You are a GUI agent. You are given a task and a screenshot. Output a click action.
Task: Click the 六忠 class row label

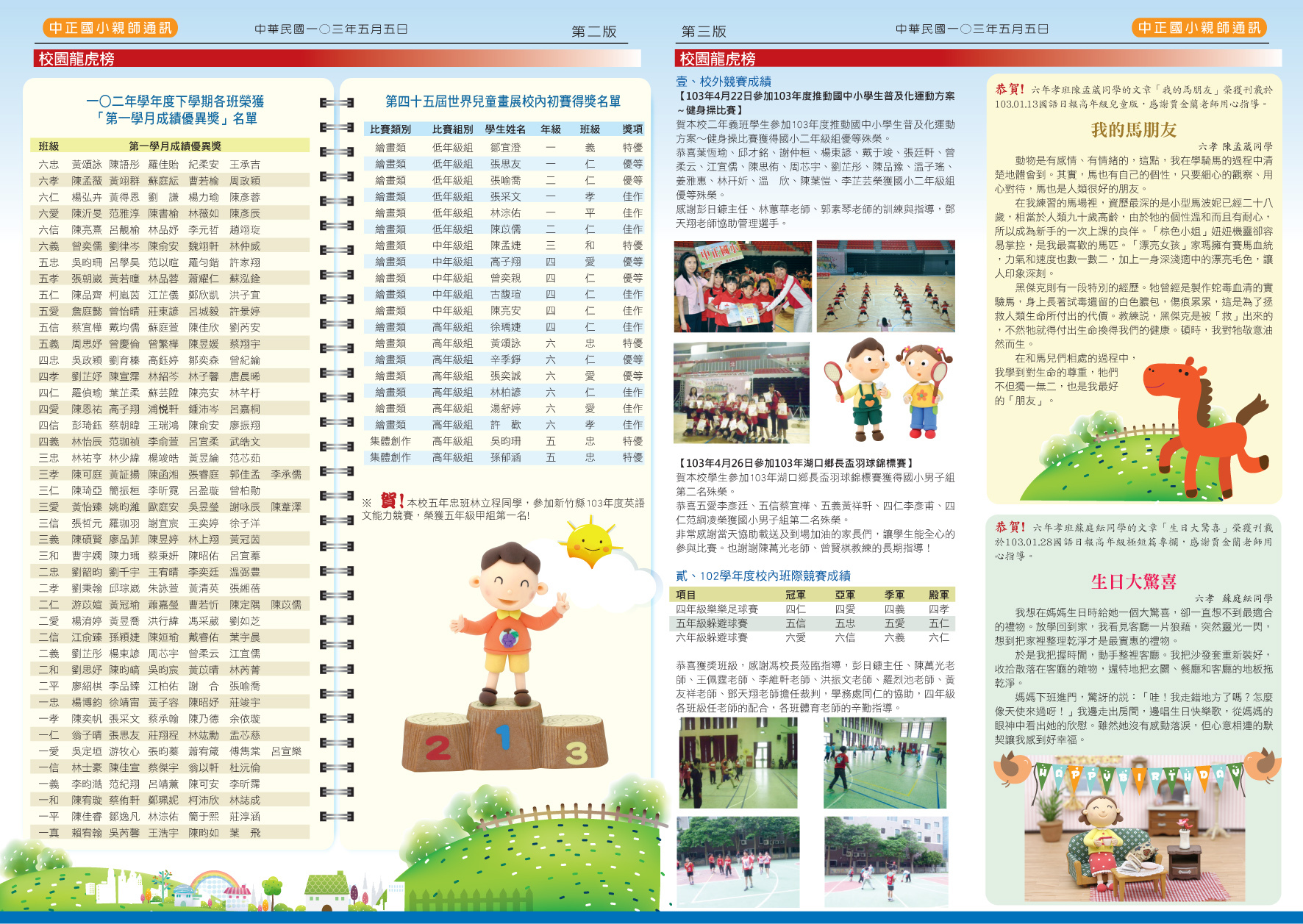pyautogui.click(x=49, y=165)
